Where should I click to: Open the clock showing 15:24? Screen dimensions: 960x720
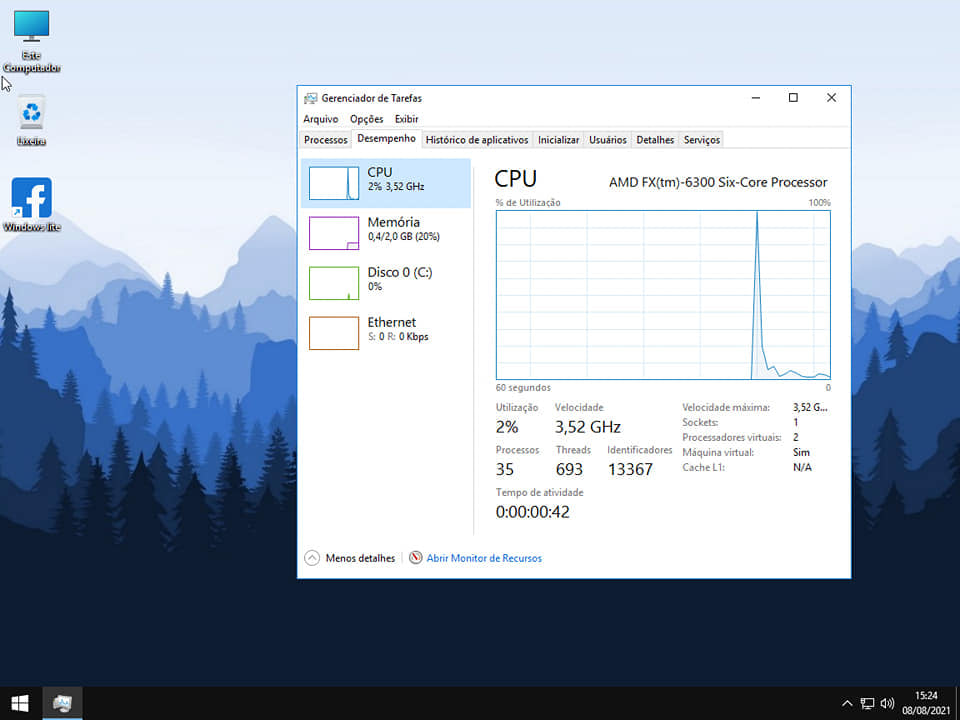point(926,696)
